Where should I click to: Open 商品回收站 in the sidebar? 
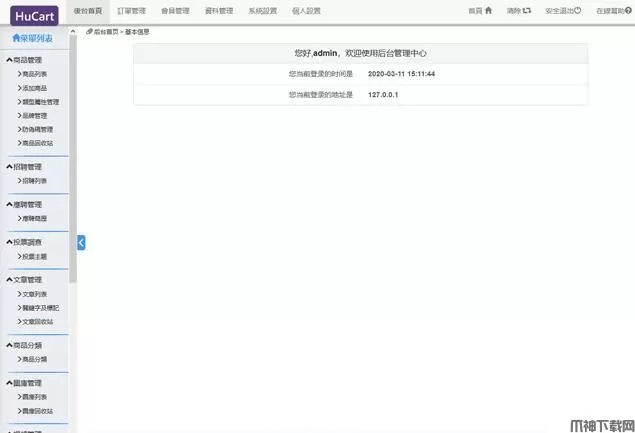(x=35, y=143)
